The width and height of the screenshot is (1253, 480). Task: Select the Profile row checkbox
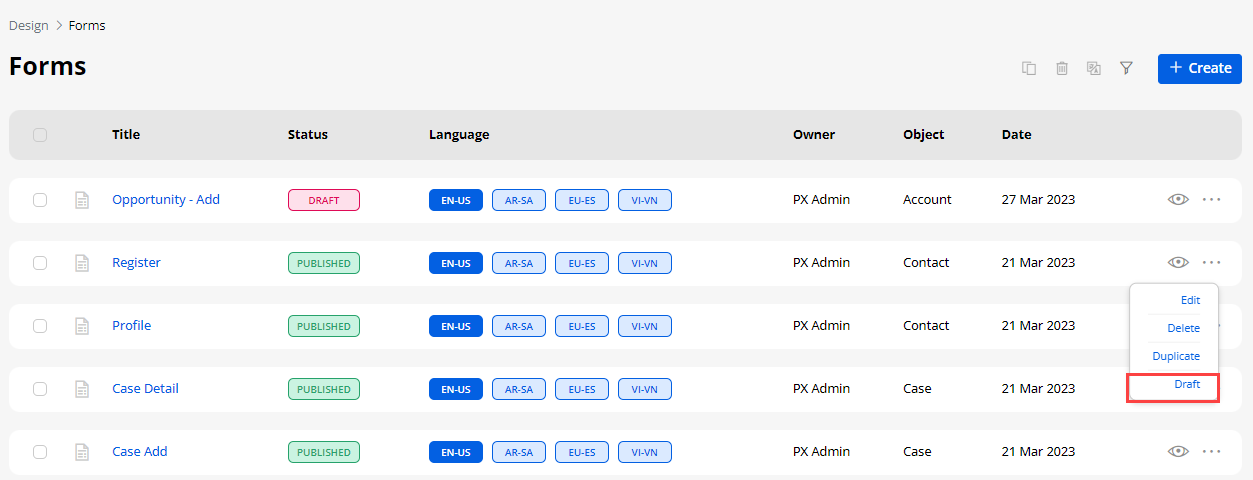tap(40, 326)
